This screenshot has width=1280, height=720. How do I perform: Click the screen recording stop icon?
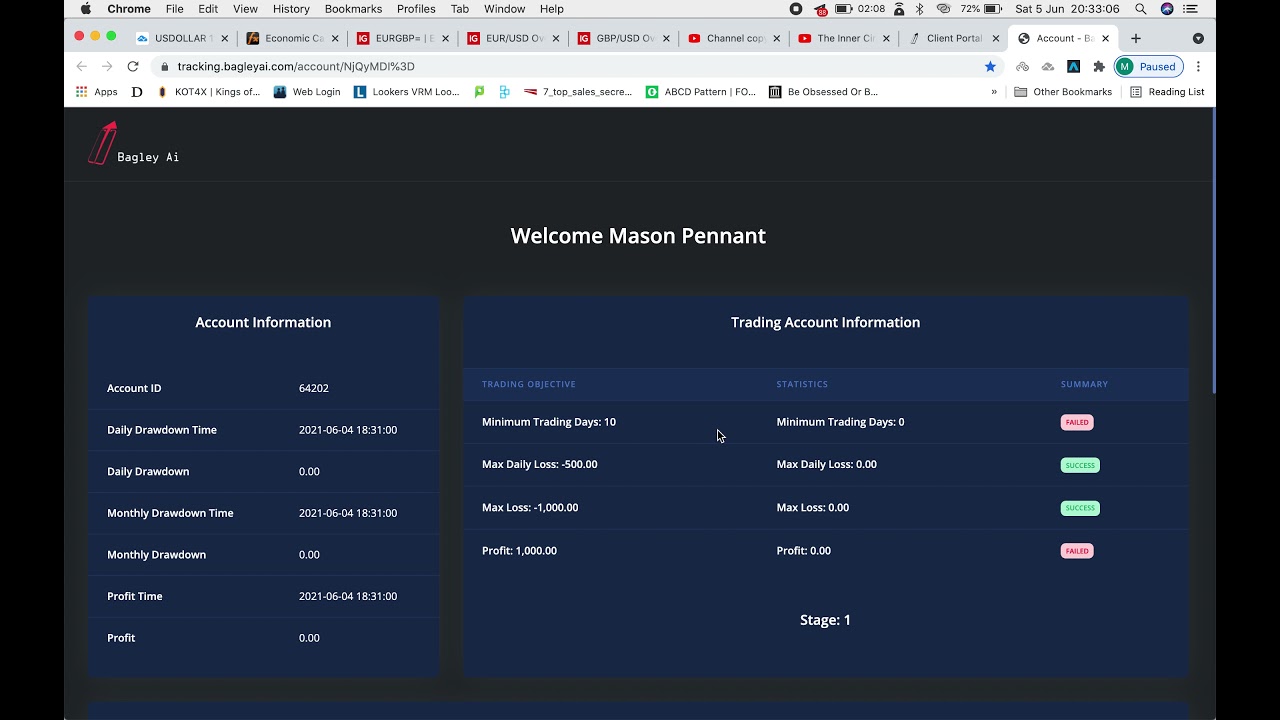(x=796, y=9)
